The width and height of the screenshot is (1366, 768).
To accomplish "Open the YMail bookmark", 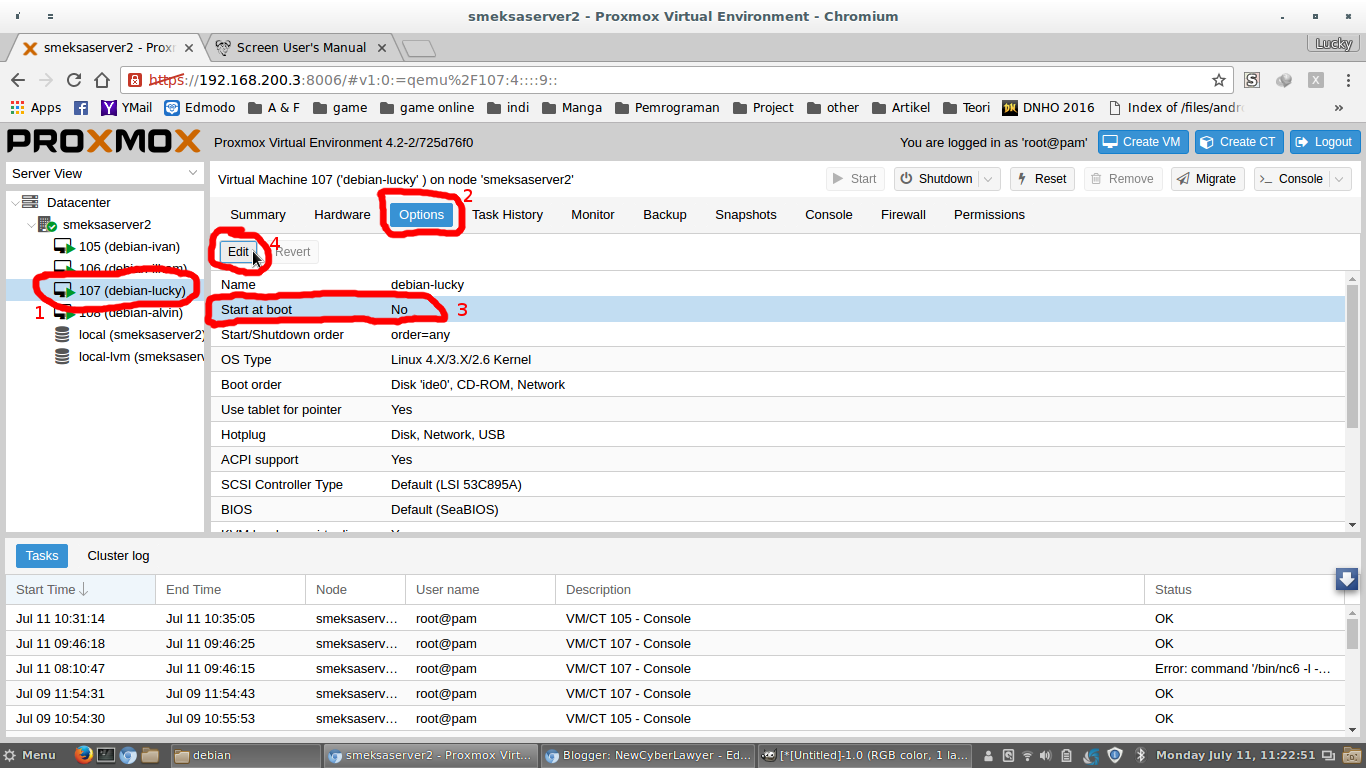I will [x=126, y=107].
